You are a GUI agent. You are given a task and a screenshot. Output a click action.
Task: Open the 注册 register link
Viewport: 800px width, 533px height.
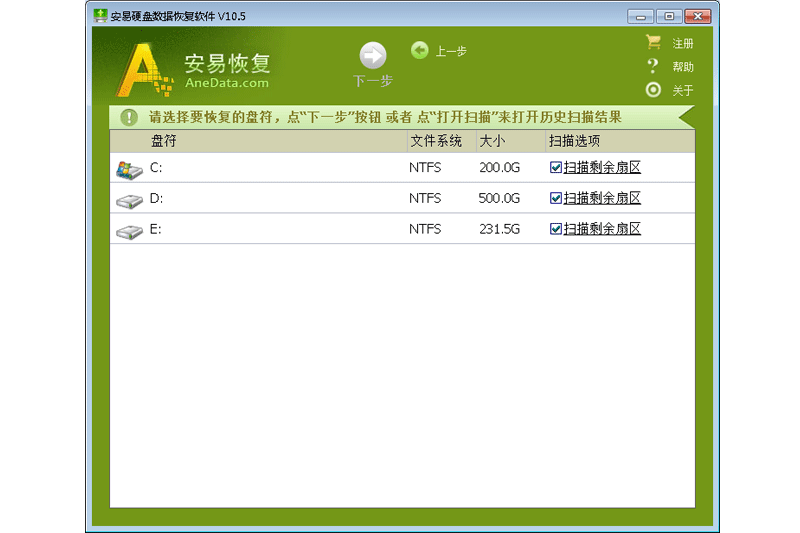point(683,44)
